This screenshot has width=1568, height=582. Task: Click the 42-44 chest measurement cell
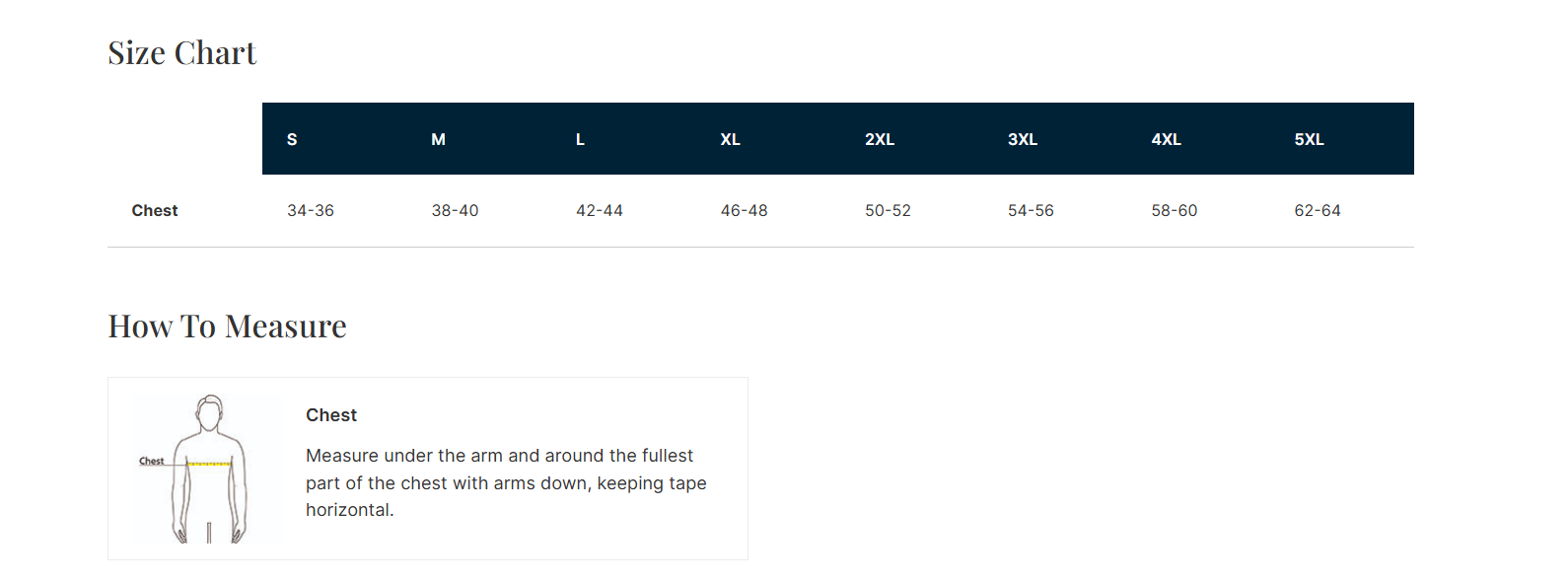tap(600, 211)
